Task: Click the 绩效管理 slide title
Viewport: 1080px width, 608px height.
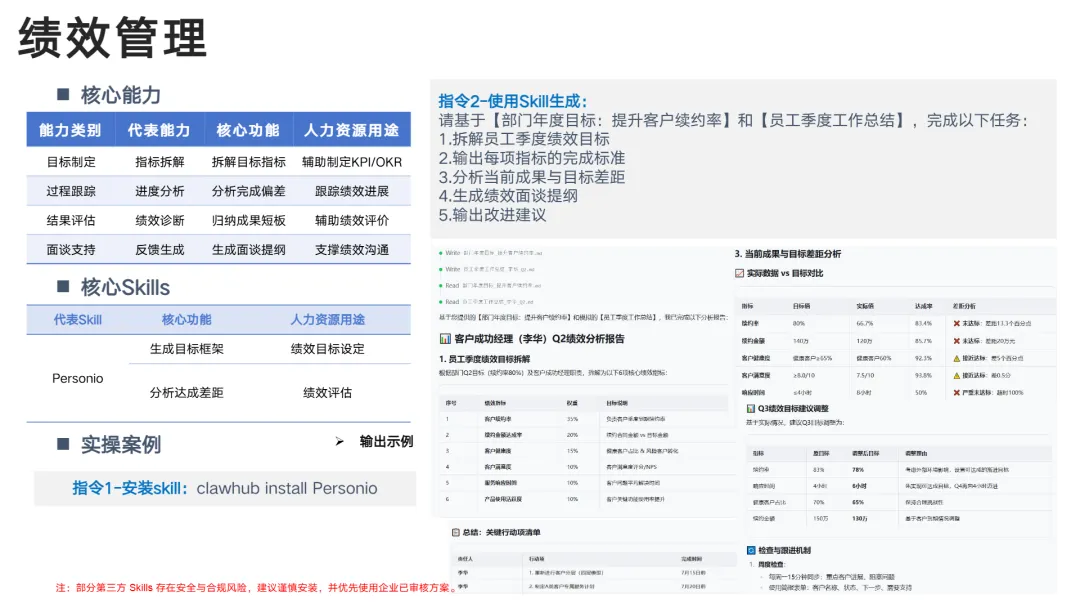Action: click(x=112, y=37)
